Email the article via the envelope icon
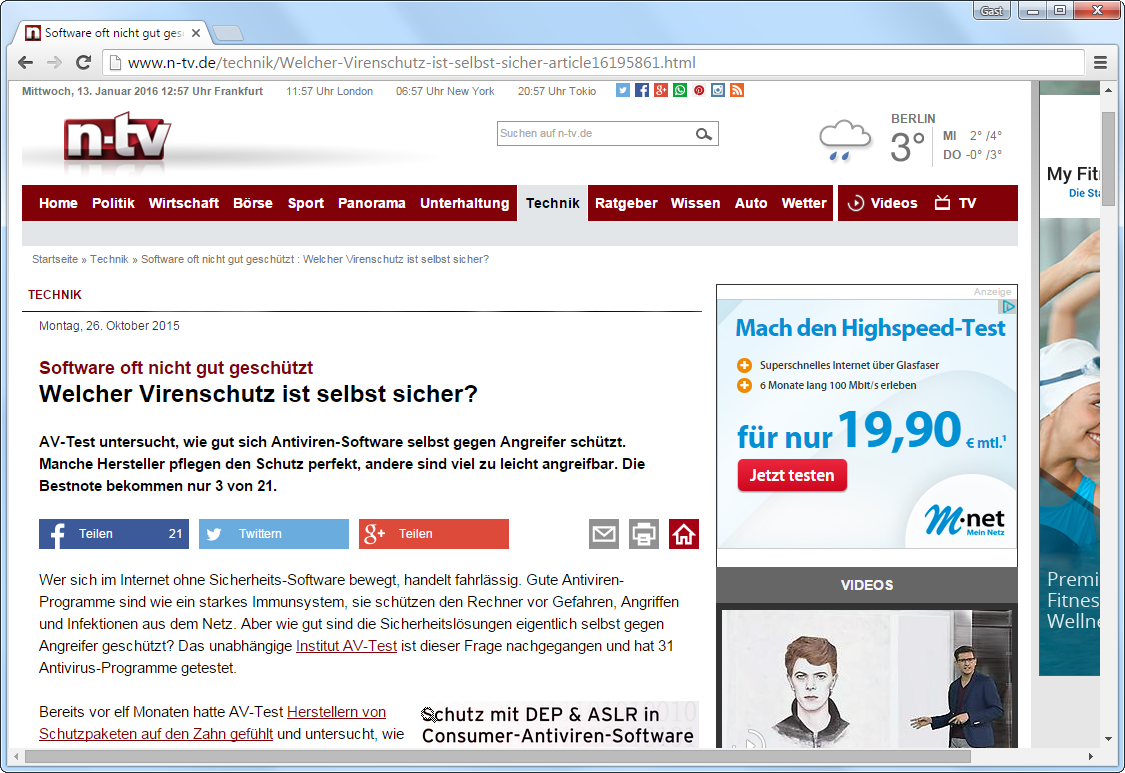This screenshot has width=1125, height=773. [x=604, y=534]
